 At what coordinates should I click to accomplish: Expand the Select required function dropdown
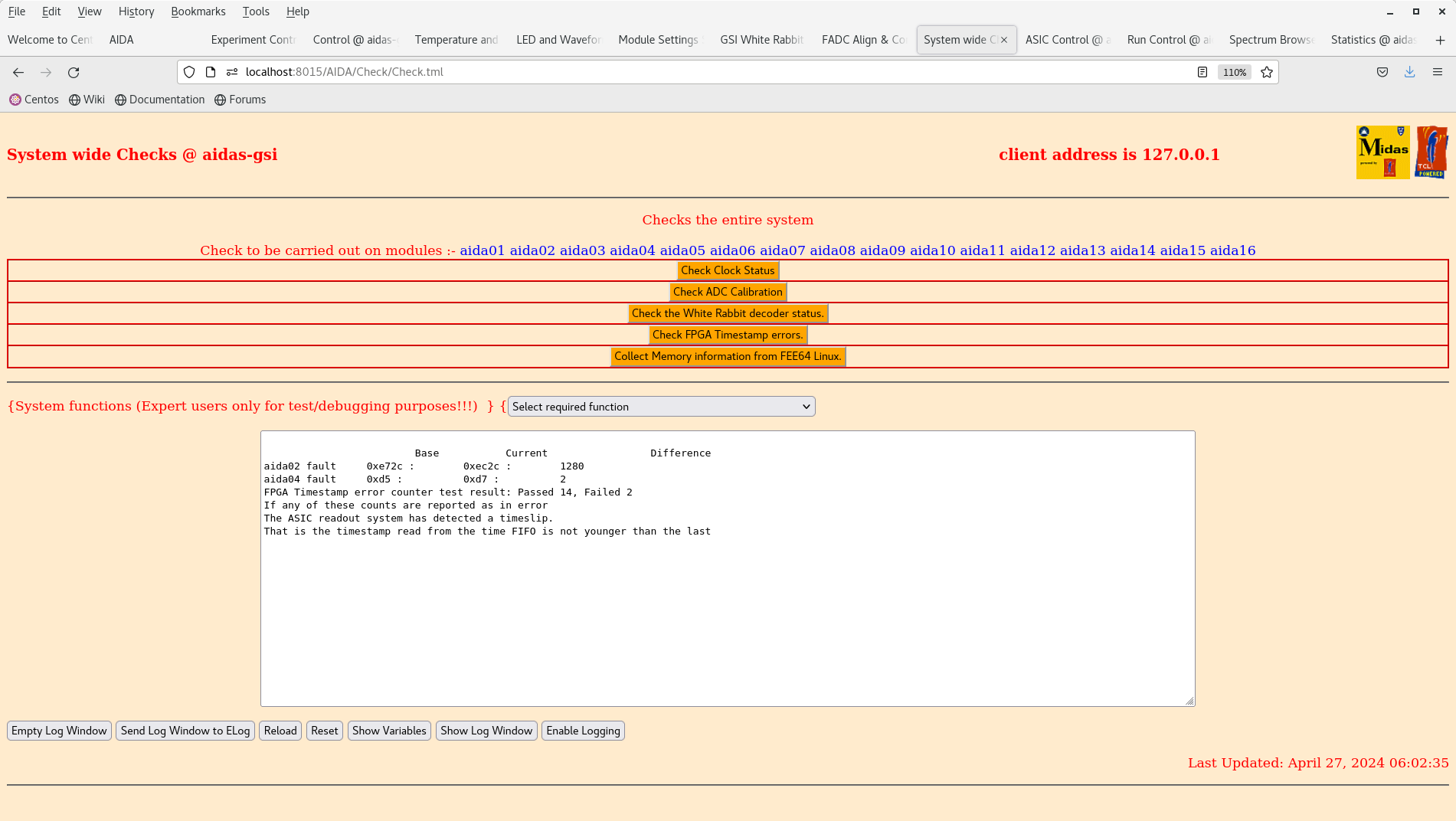(662, 407)
